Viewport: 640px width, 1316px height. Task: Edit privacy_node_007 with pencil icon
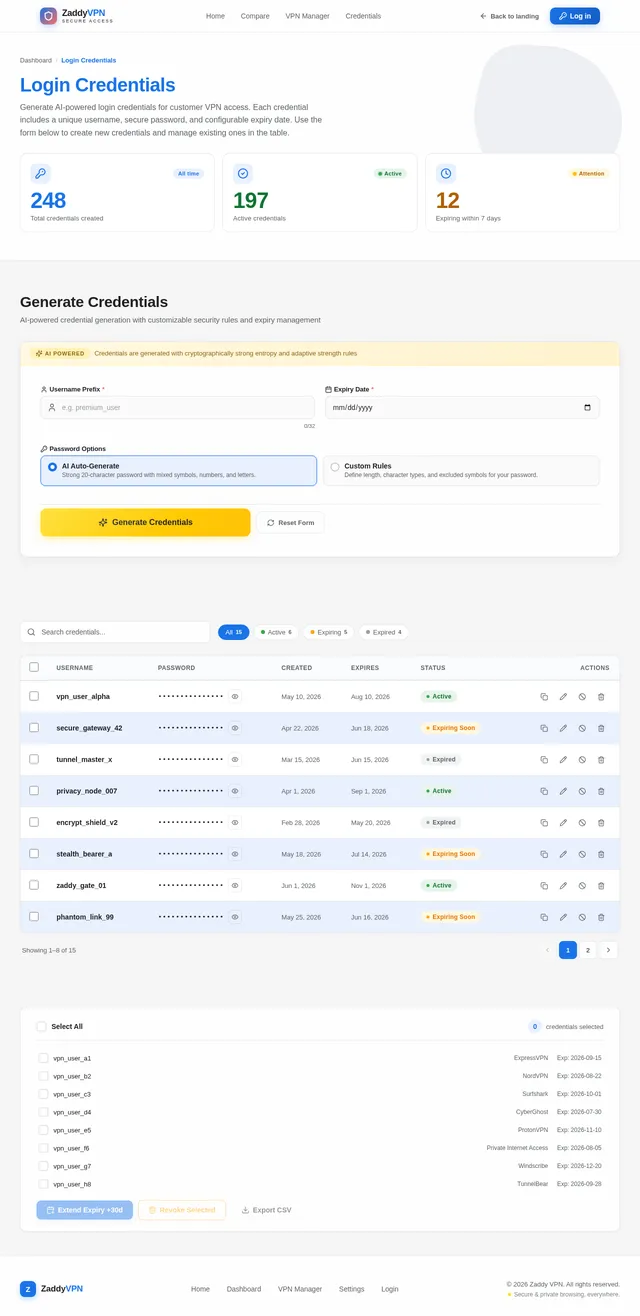[563, 791]
